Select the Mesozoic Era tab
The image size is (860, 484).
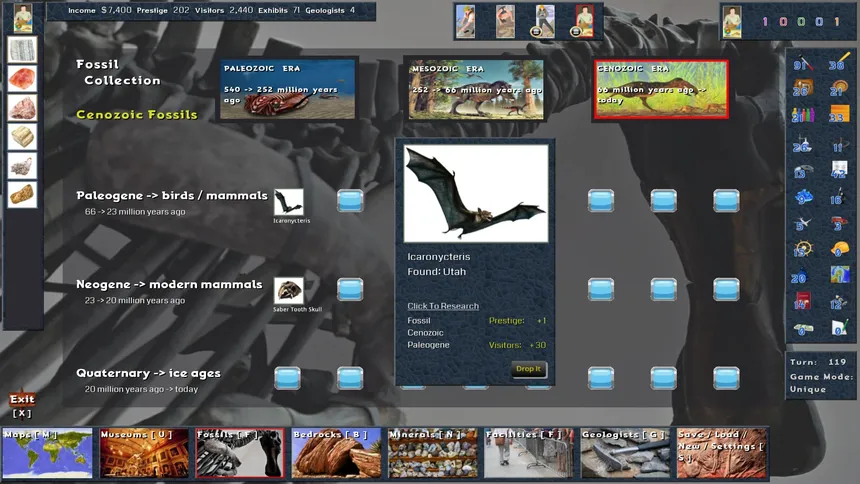coord(476,89)
